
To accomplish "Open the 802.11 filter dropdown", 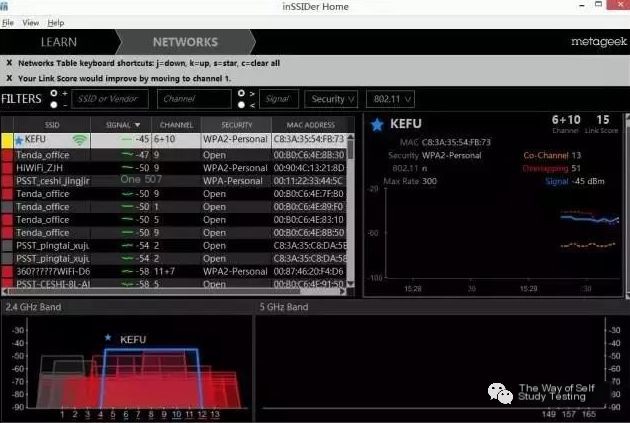I will click(x=391, y=99).
